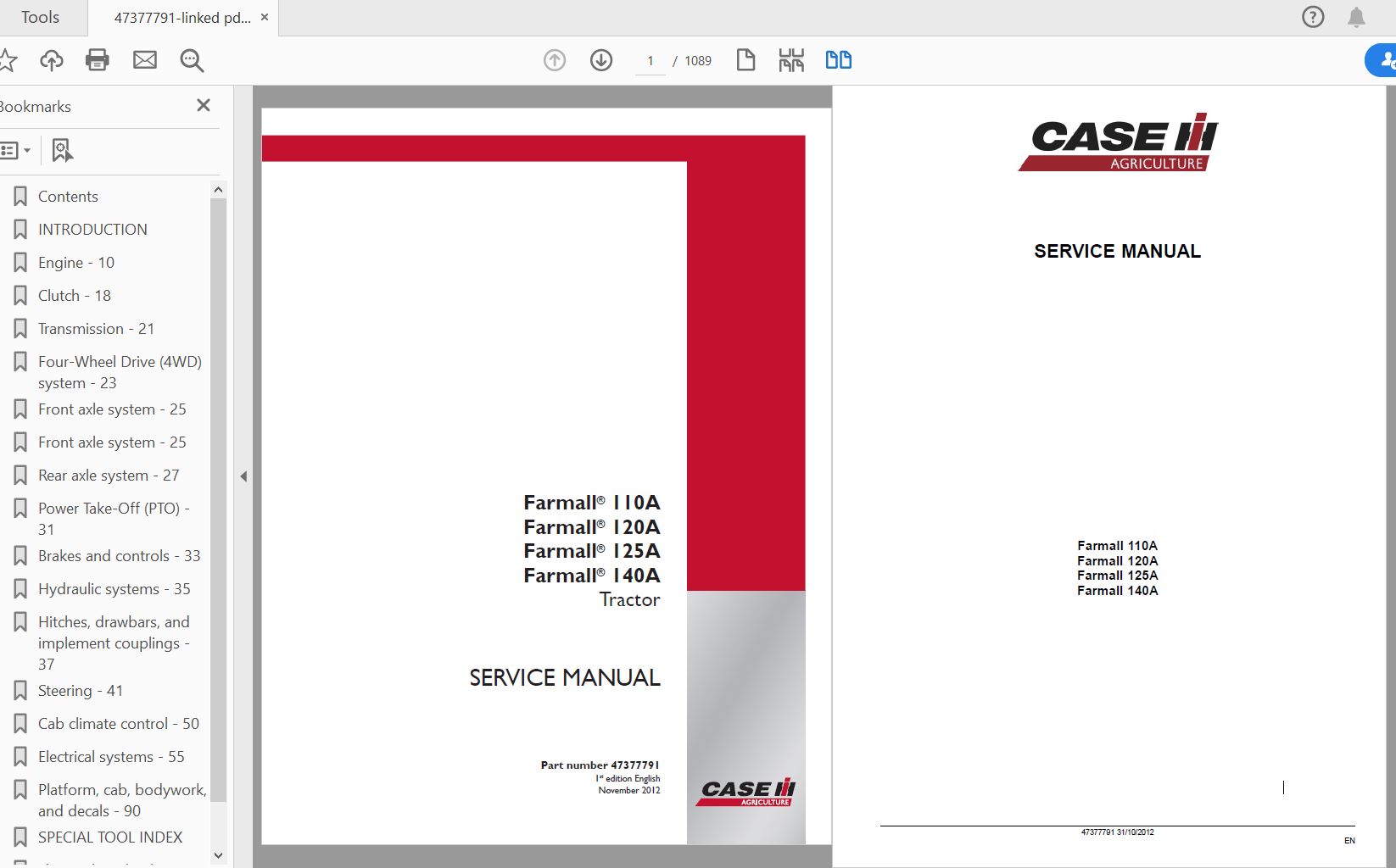Enable continuous scrolling page display
1396x868 pixels.
click(790, 60)
